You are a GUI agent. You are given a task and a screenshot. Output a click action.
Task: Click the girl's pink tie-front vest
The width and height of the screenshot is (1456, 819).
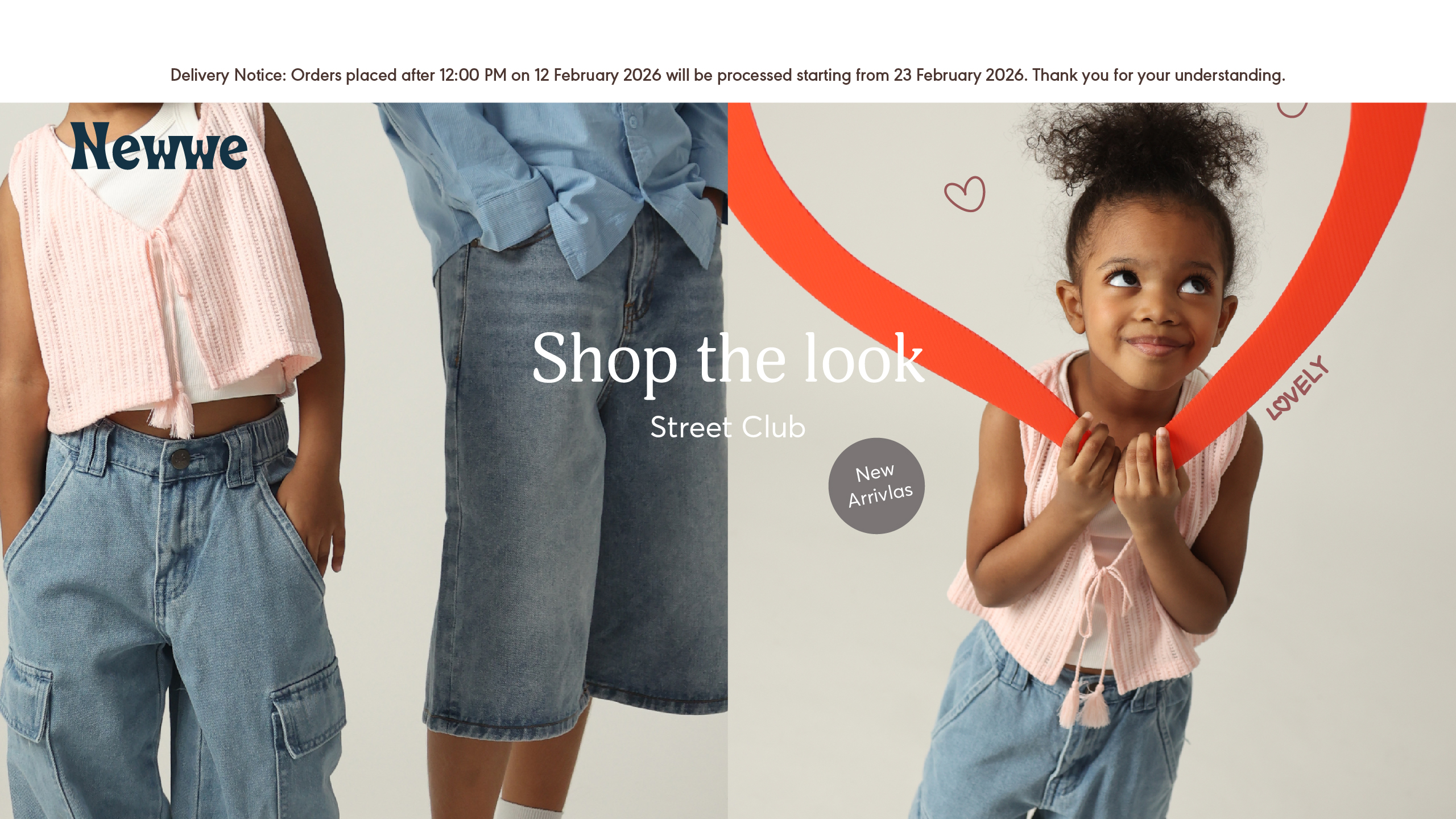point(1098,569)
